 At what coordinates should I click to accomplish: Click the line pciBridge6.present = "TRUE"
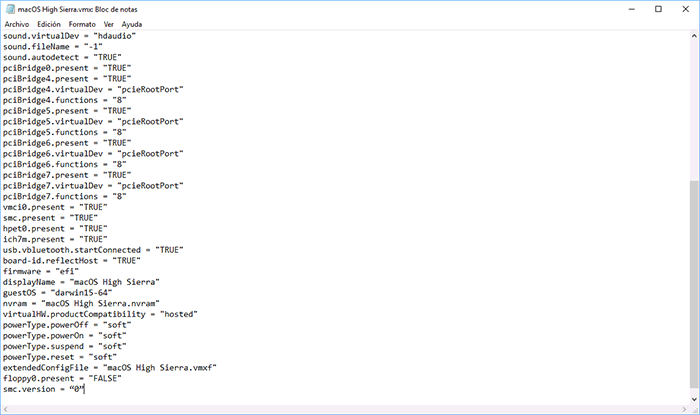coord(67,143)
